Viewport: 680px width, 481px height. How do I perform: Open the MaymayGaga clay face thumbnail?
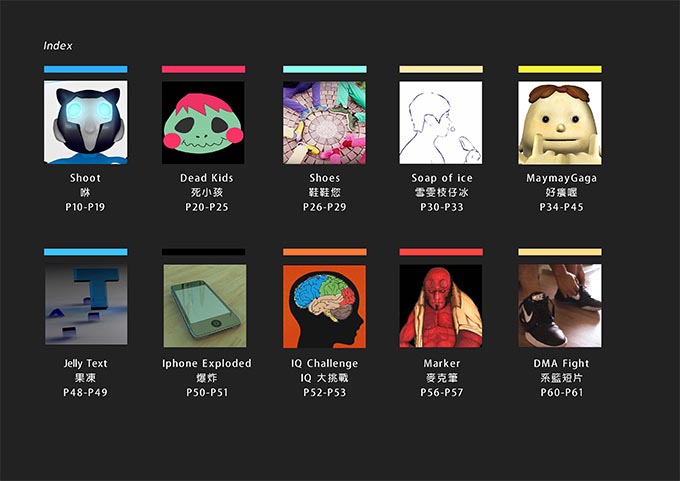pos(560,122)
